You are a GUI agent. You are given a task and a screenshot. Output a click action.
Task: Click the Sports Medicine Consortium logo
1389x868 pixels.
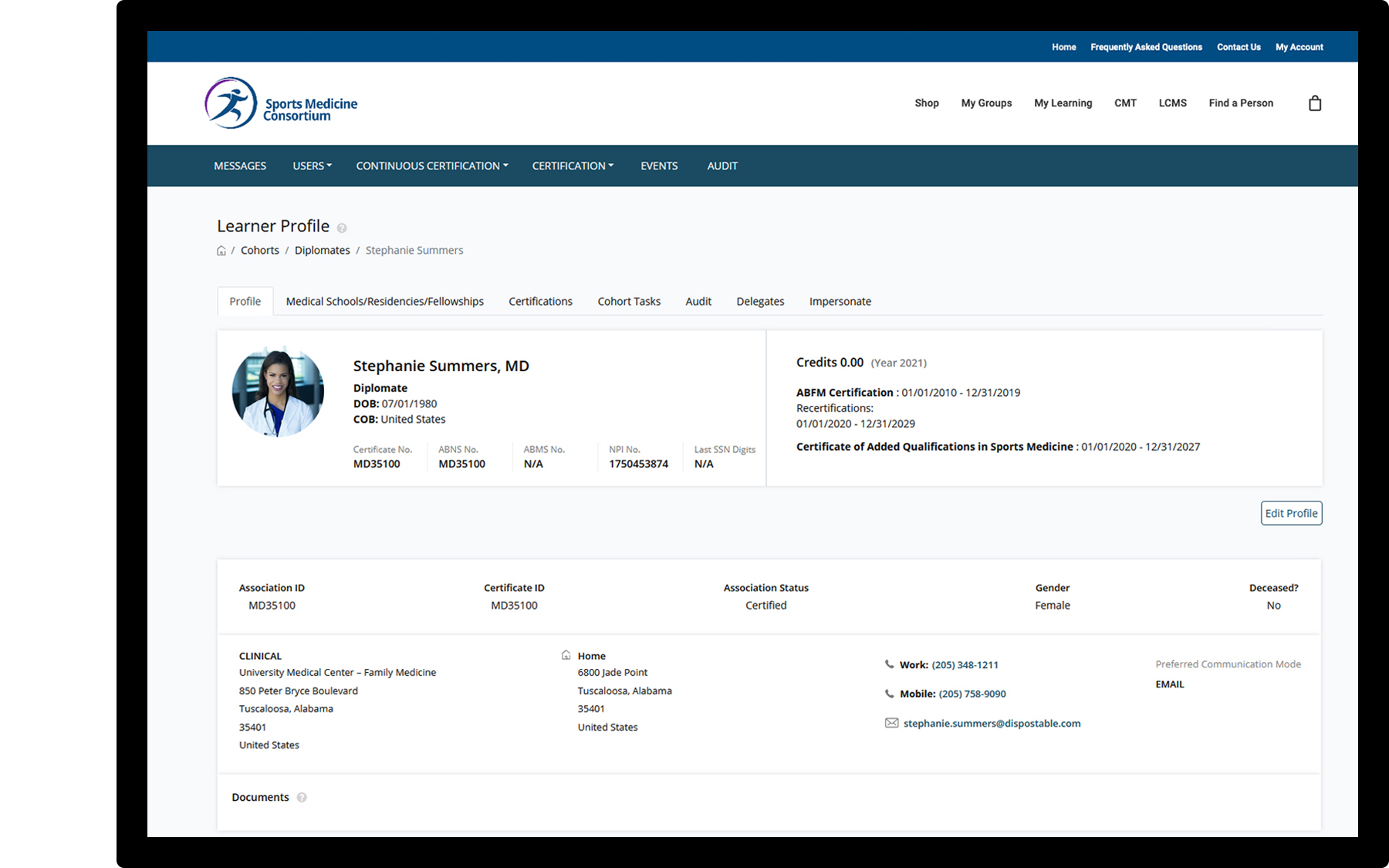click(x=281, y=103)
